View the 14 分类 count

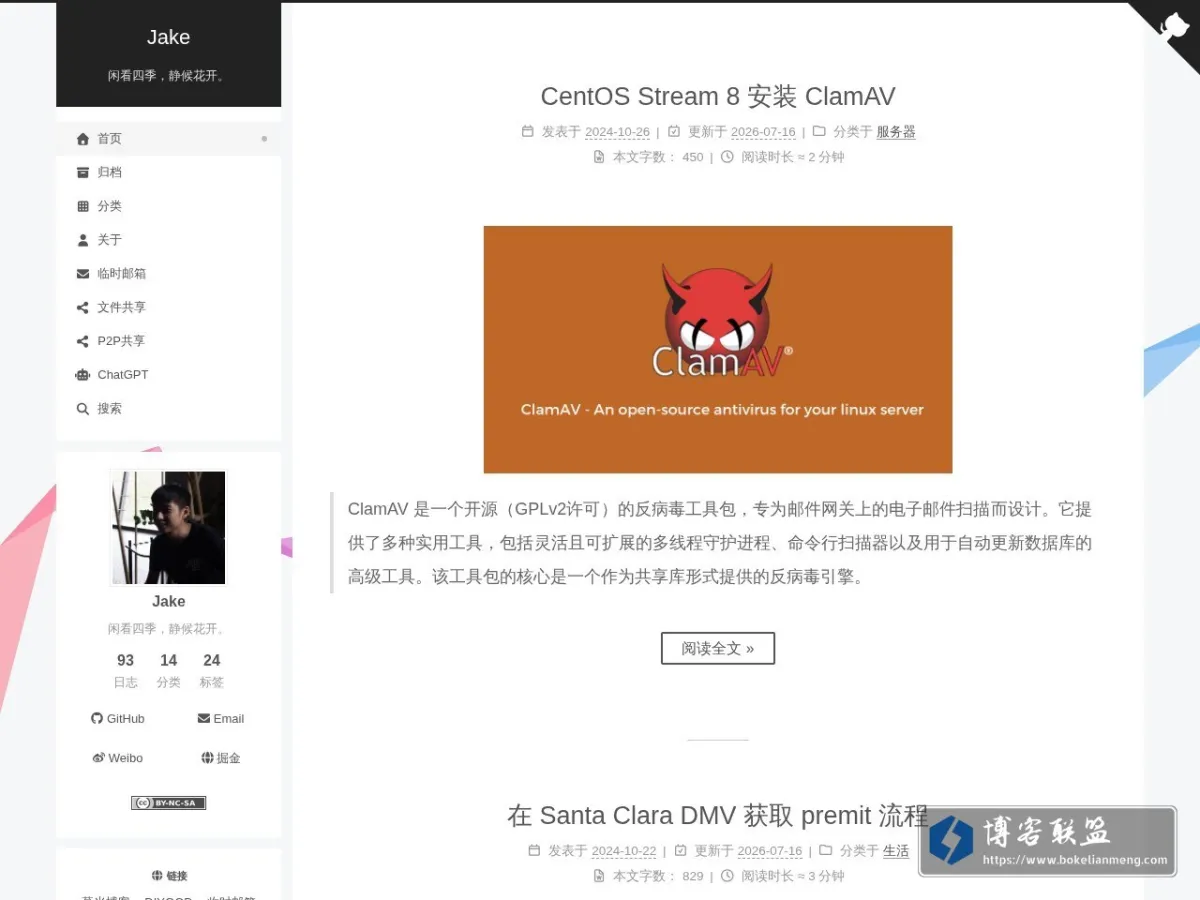(x=169, y=670)
